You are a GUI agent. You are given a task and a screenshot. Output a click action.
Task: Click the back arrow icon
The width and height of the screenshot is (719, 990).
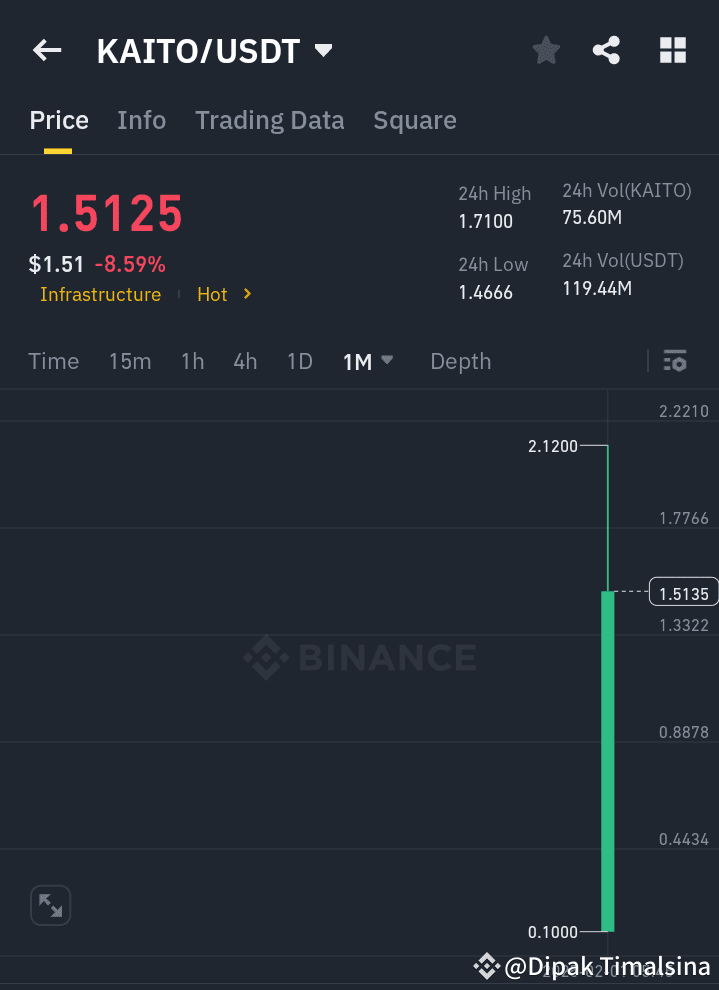[x=46, y=49]
